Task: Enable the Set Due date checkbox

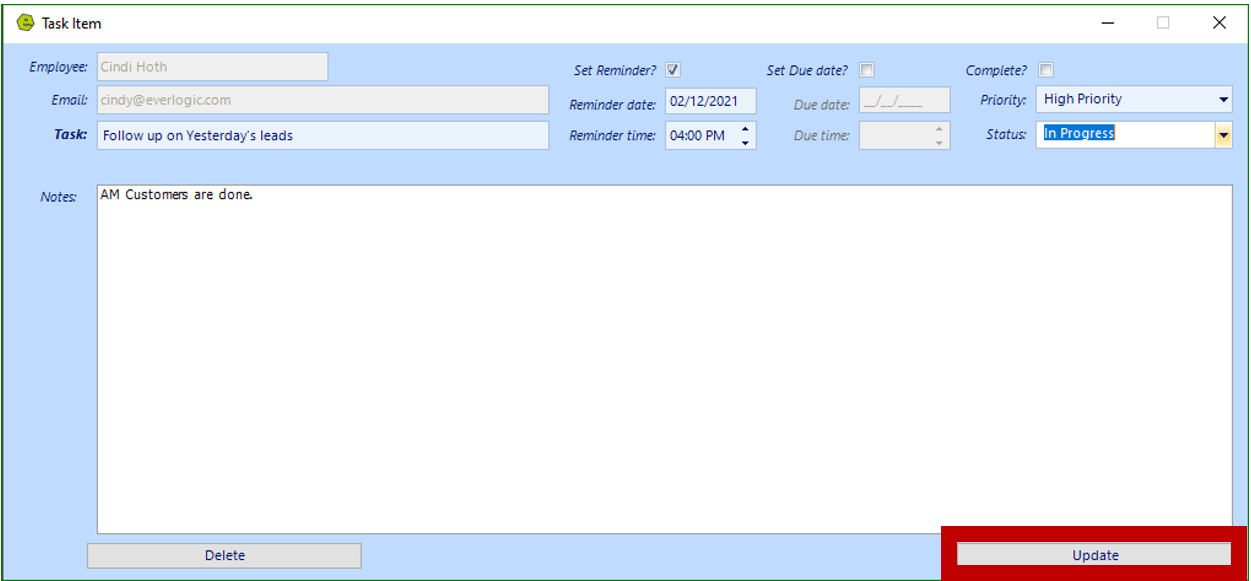Action: [x=867, y=70]
